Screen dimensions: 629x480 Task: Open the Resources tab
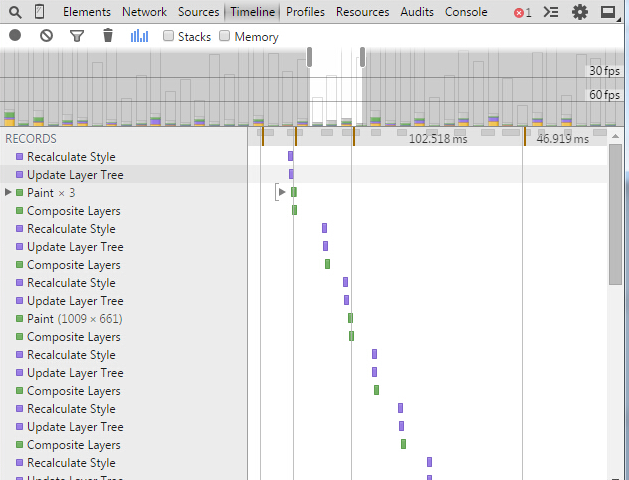pos(363,12)
